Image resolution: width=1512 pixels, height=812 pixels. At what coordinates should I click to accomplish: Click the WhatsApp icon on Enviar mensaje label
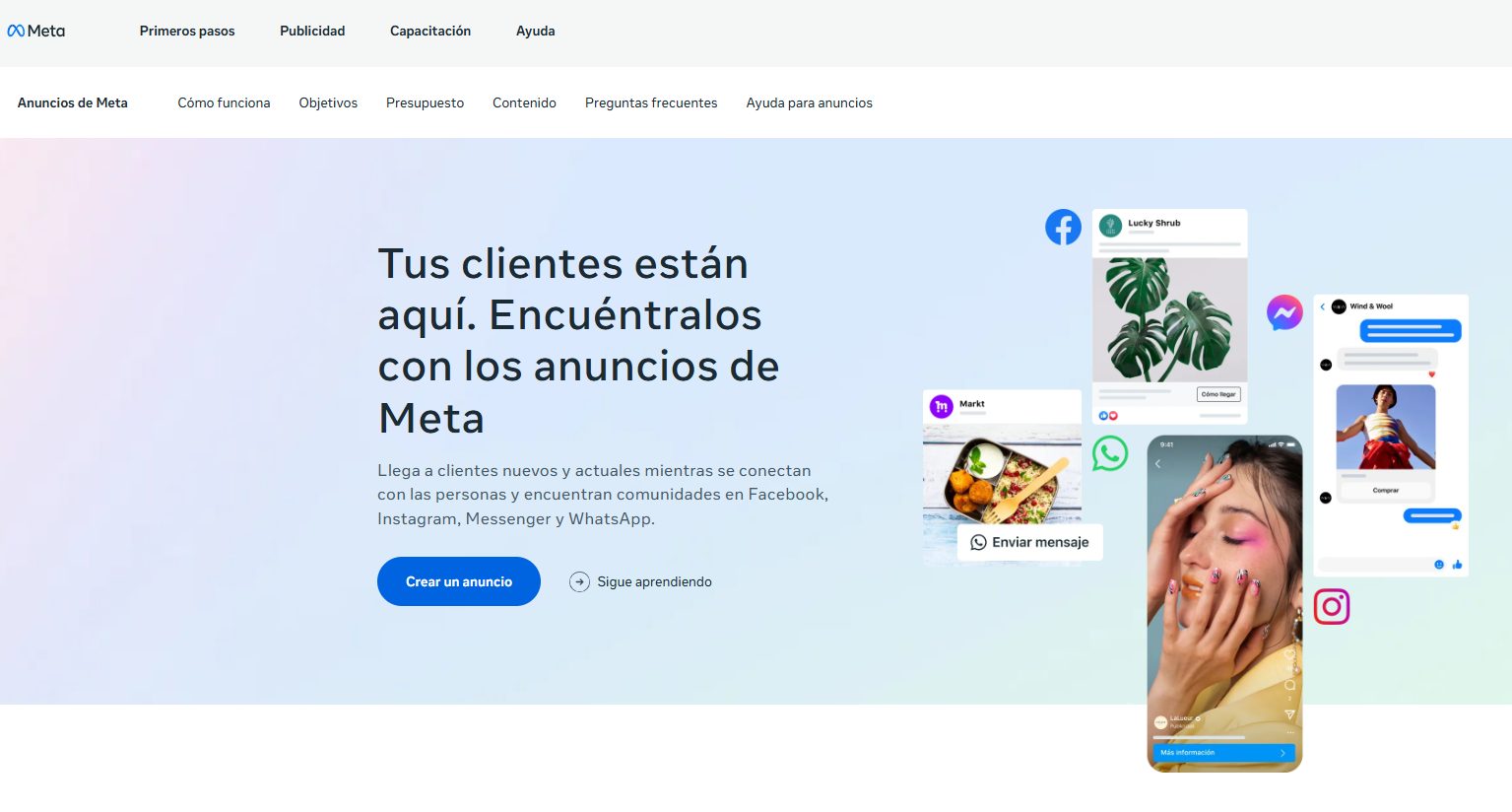pyautogui.click(x=979, y=542)
